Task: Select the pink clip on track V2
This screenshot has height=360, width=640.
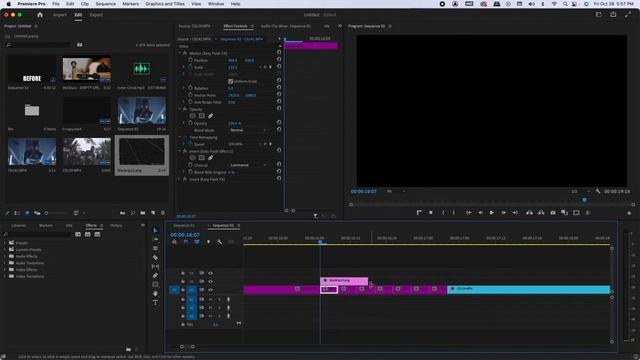Action: pyautogui.click(x=344, y=281)
